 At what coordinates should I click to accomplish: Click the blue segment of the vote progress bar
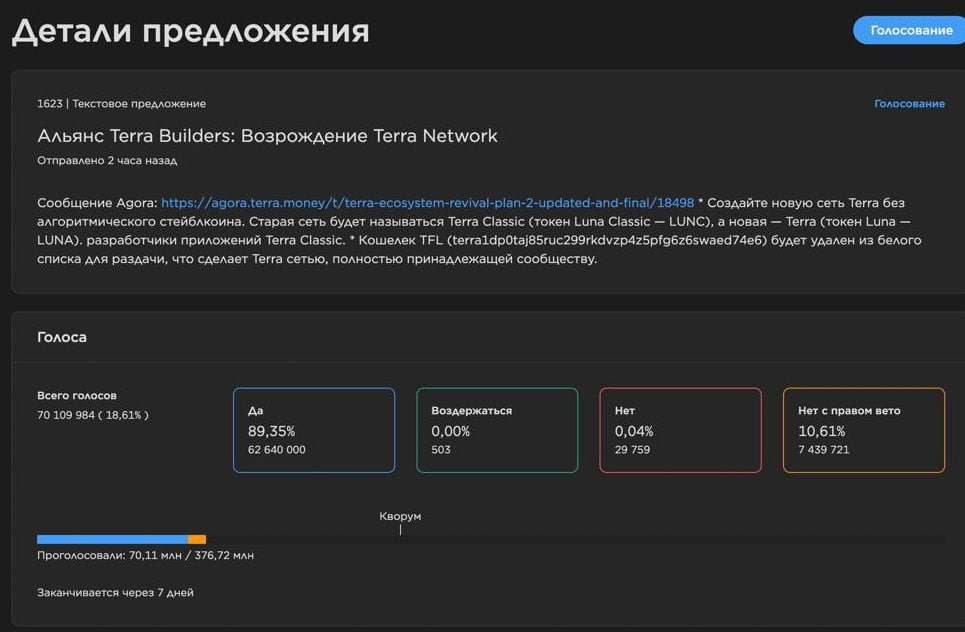pos(112,539)
